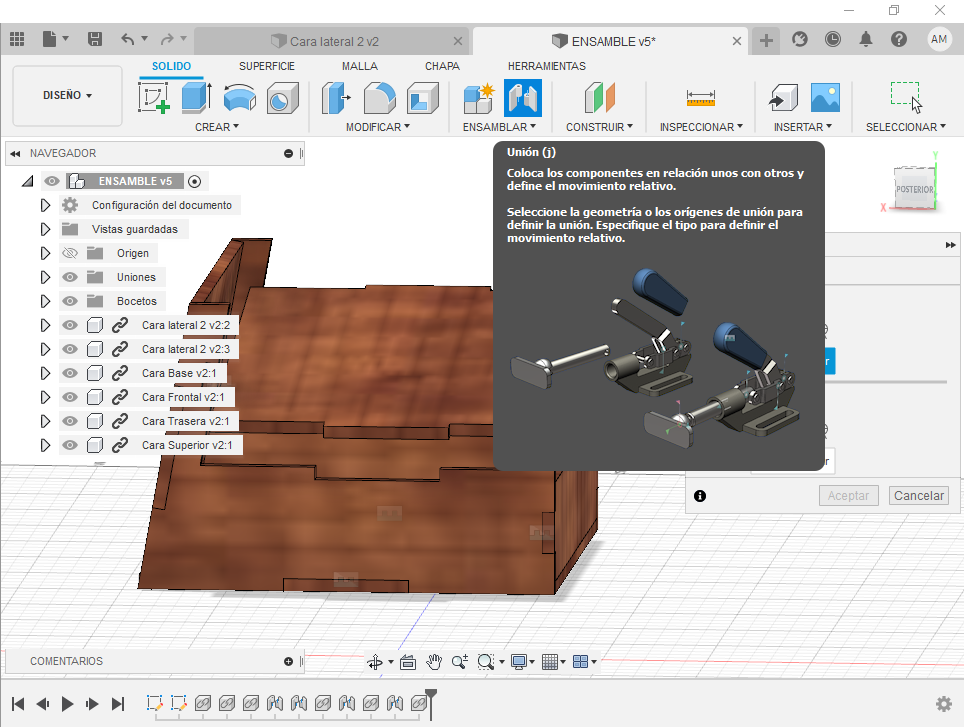This screenshot has height=727, width=964.
Task: Expand the Bocetos folder in the browser
Action: (x=45, y=301)
